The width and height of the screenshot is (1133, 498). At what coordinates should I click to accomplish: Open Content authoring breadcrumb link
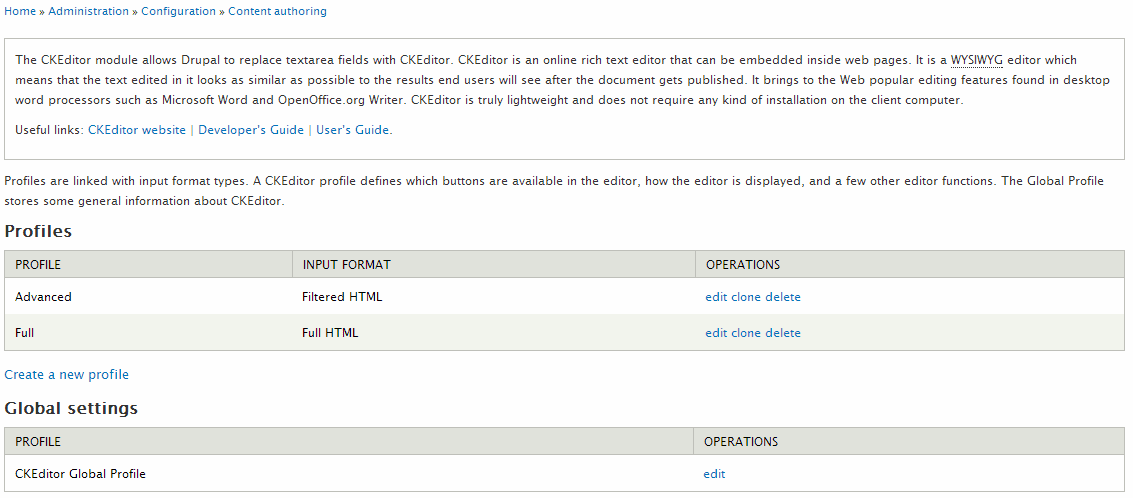pos(277,12)
